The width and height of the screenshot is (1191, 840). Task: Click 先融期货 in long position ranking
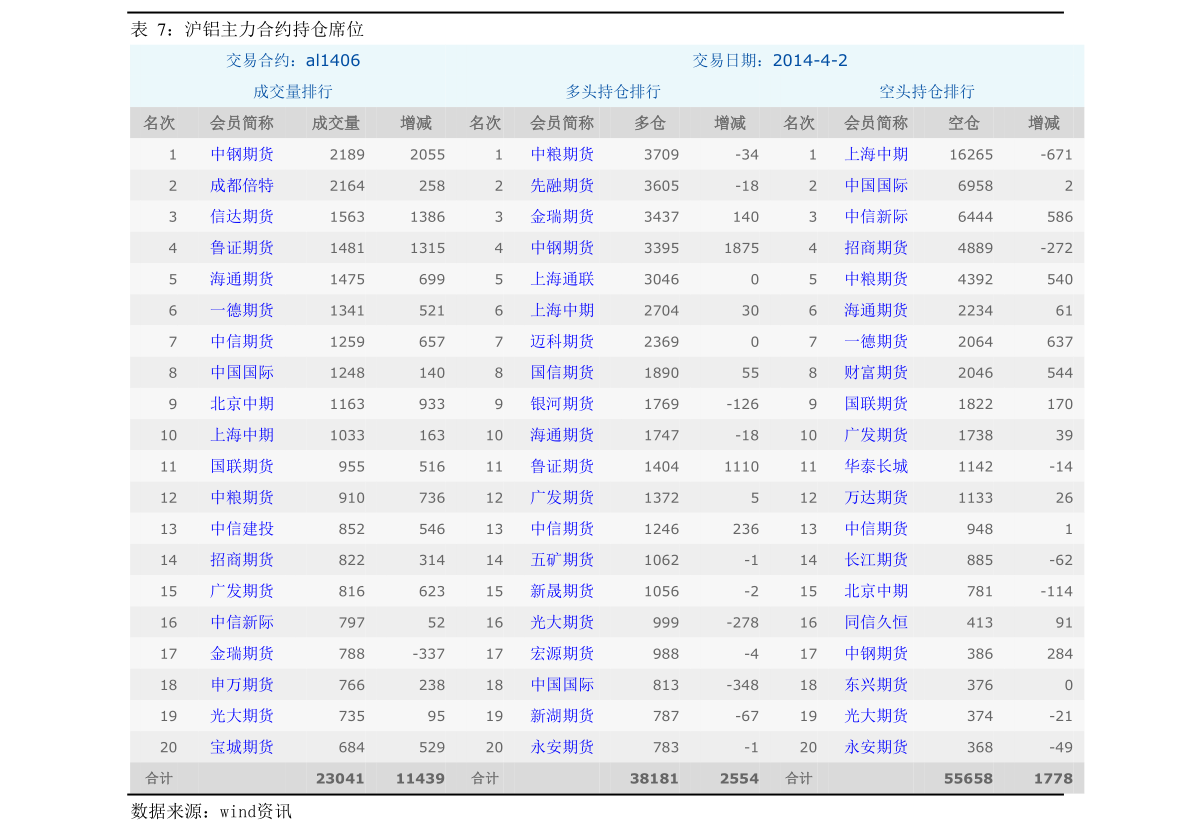pos(562,185)
